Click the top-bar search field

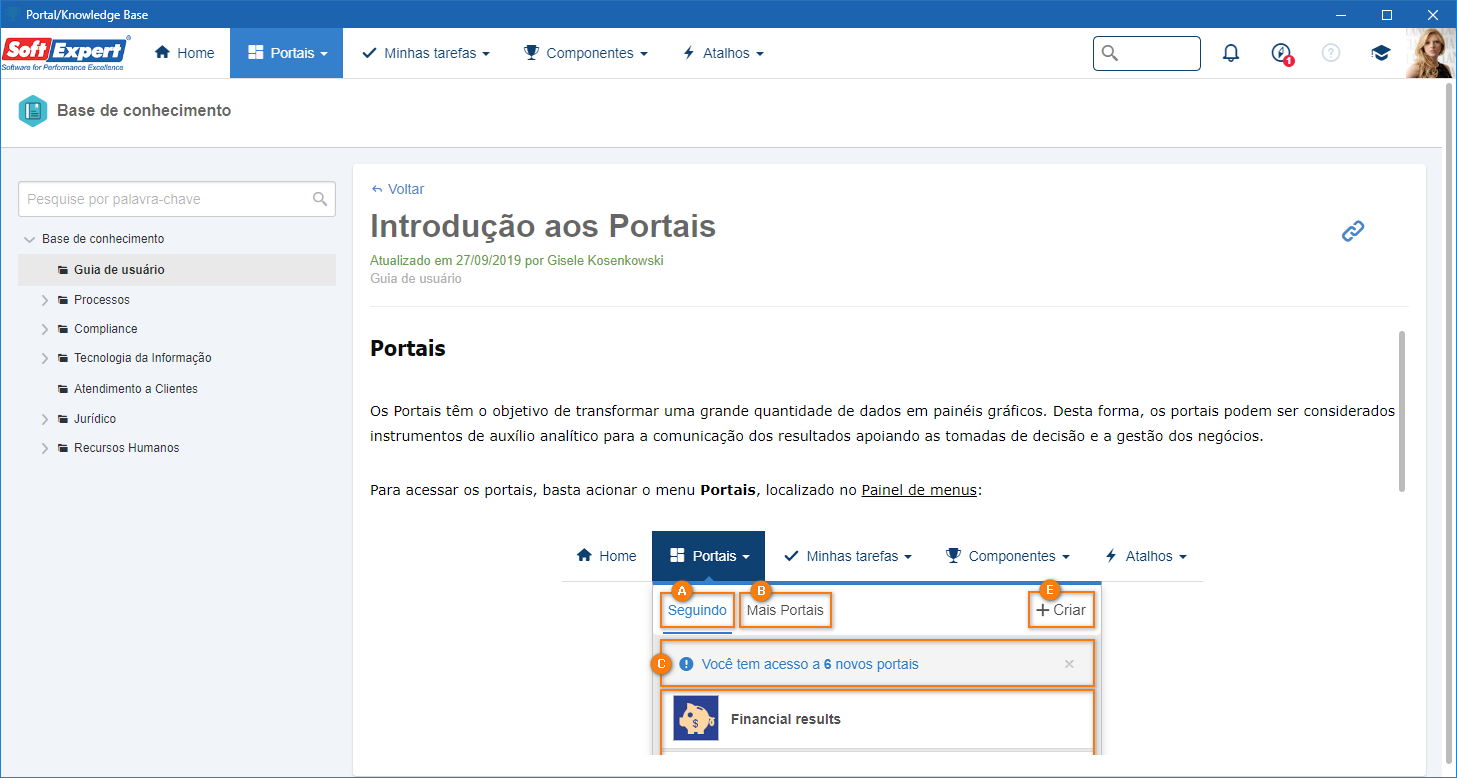click(x=1147, y=53)
